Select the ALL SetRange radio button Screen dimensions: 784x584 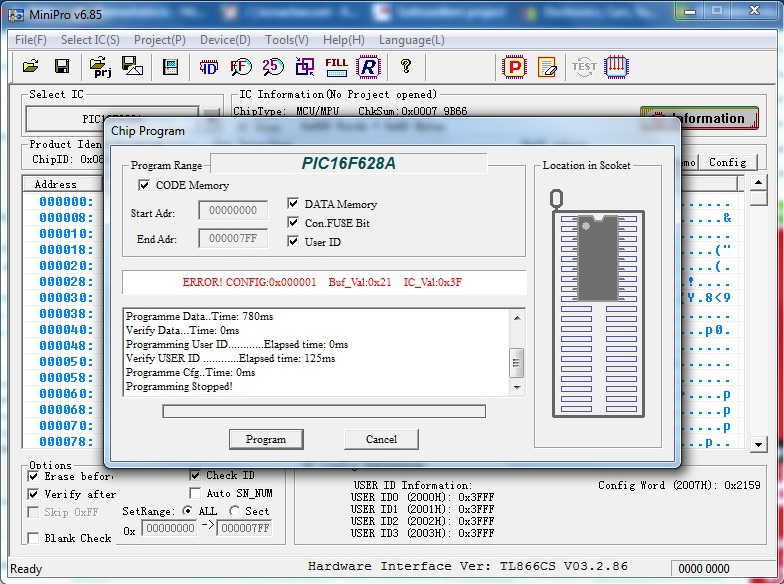[x=188, y=510]
